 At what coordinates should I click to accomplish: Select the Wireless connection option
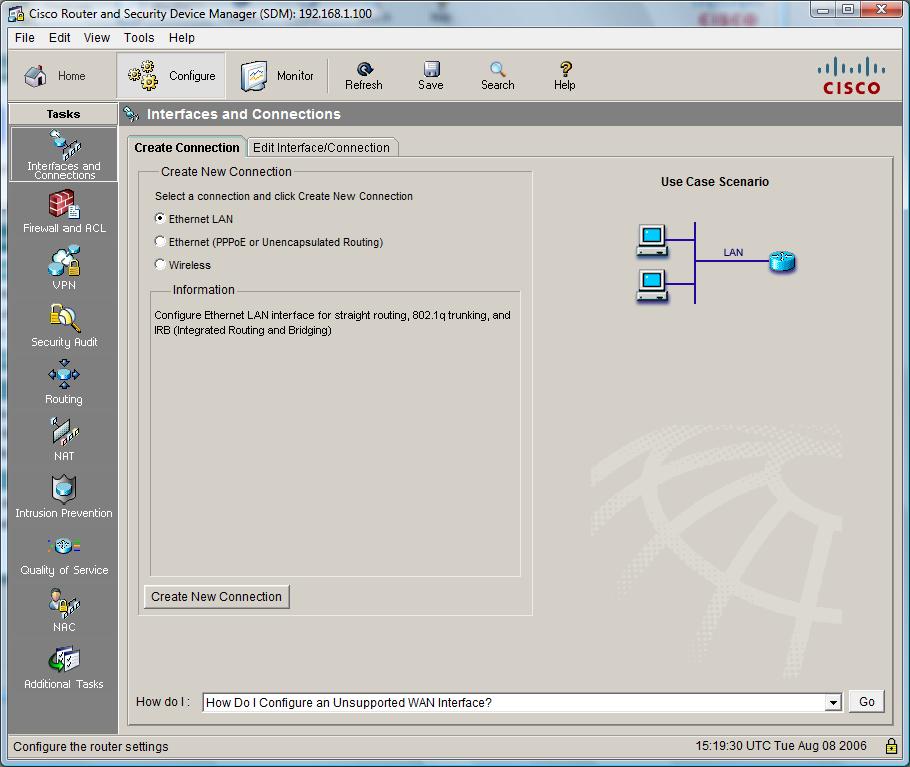pos(160,265)
